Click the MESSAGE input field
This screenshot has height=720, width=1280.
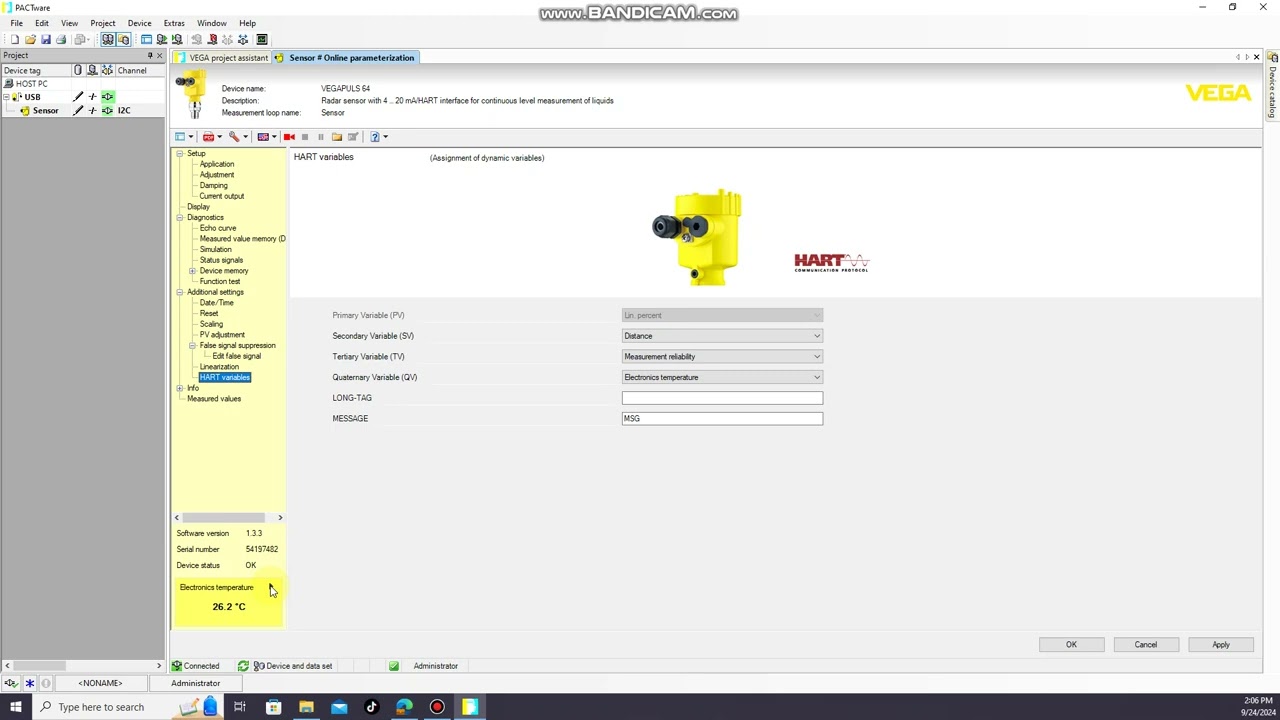point(722,419)
